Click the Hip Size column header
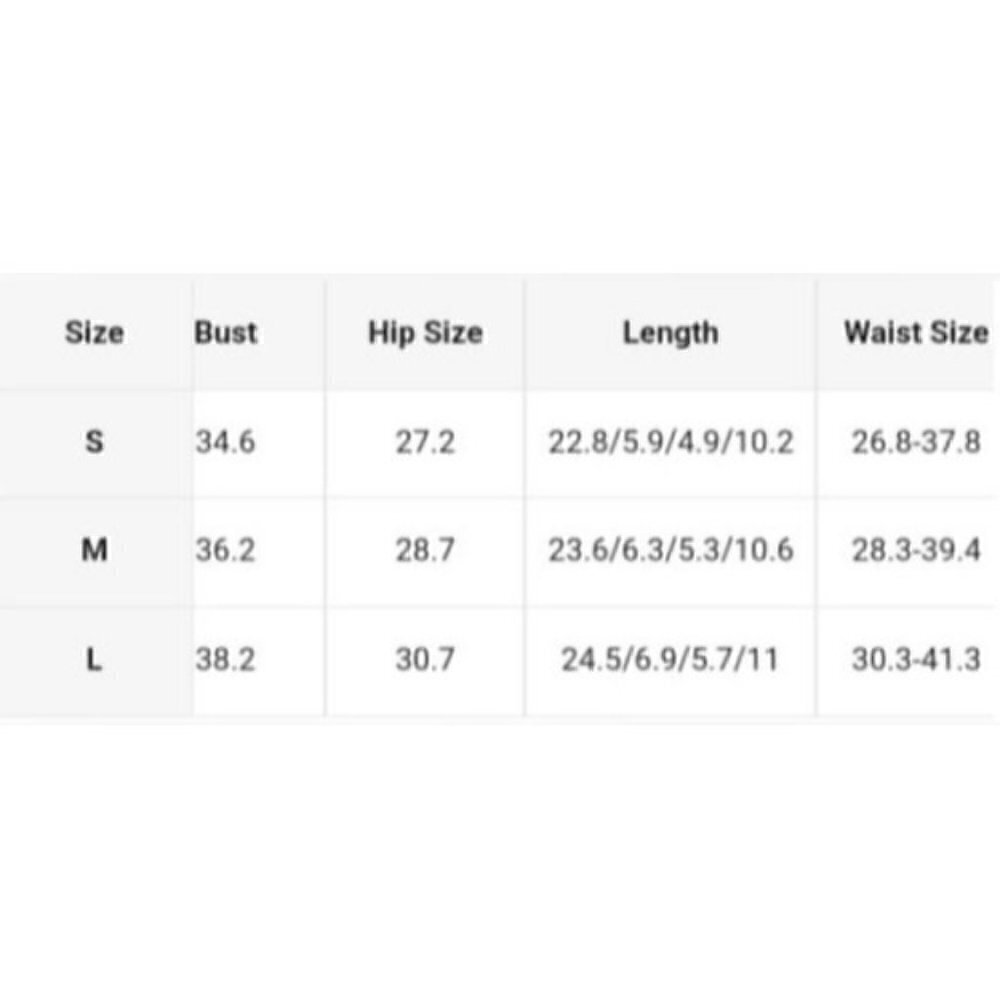Image resolution: width=1000 pixels, height=1000 pixels. coord(425,333)
